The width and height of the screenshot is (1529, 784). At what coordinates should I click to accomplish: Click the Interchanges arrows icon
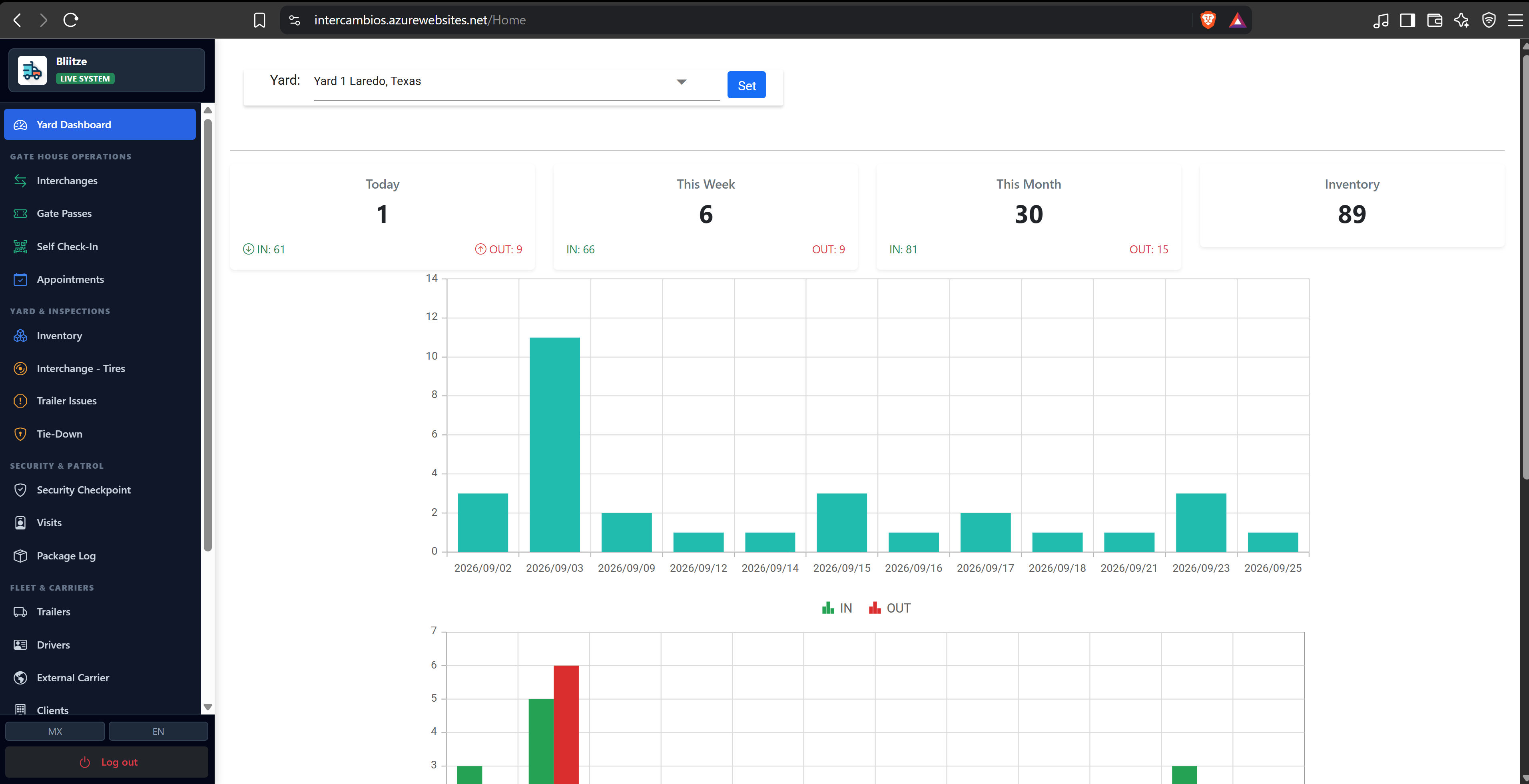(20, 181)
